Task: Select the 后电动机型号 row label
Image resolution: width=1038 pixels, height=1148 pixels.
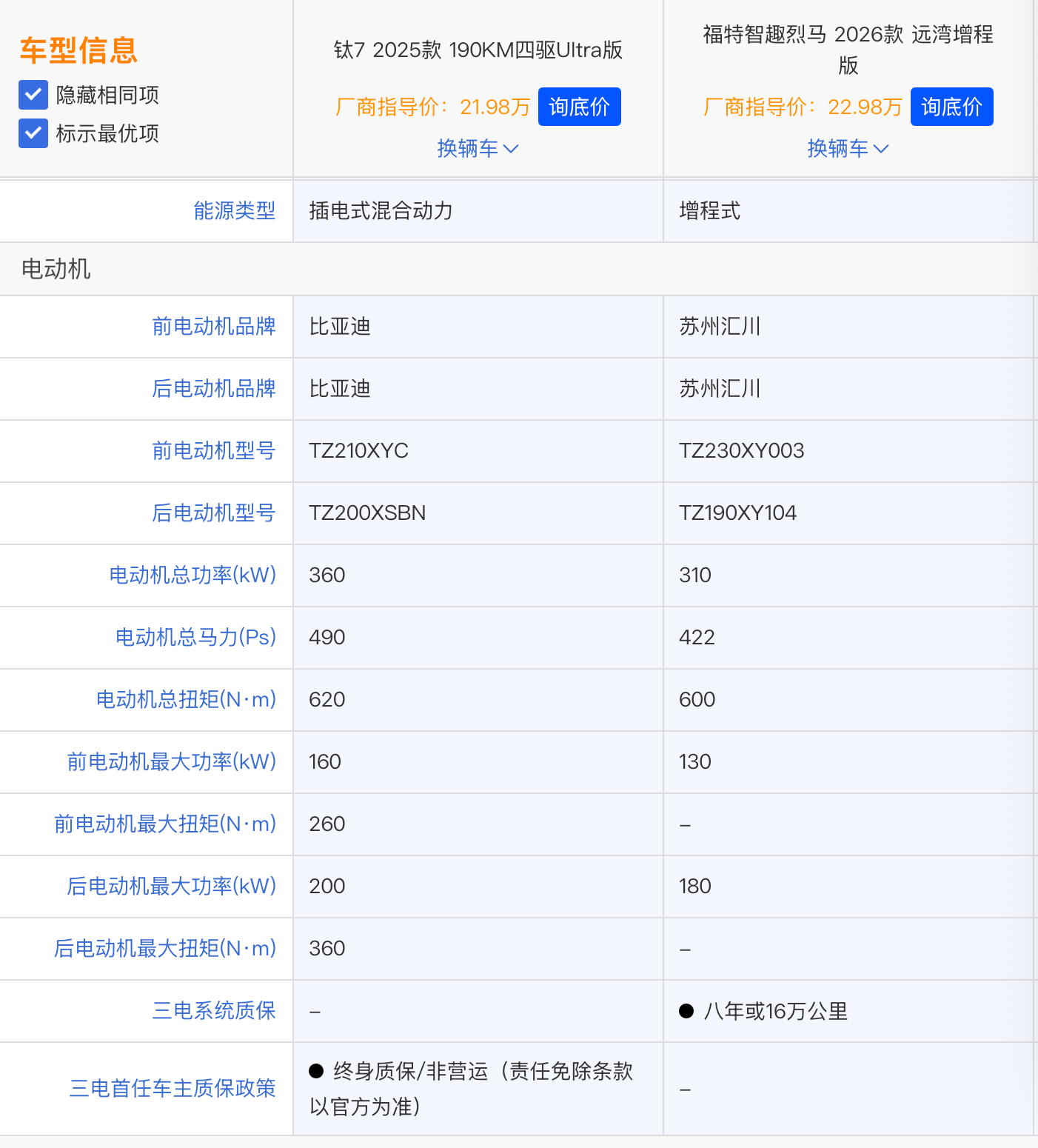Action: [213, 513]
